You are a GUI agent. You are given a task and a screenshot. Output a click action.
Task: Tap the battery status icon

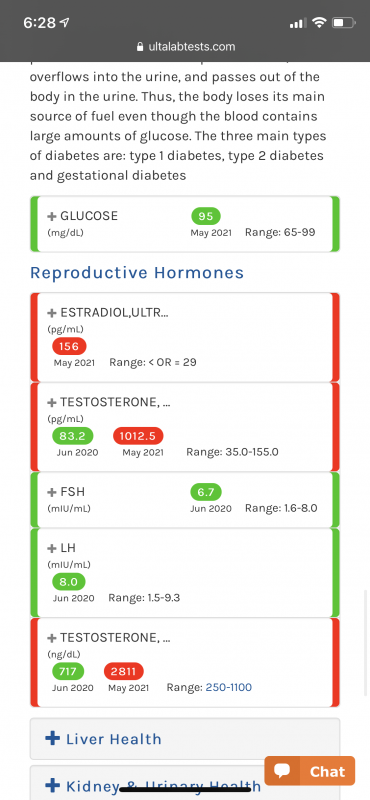point(343,23)
